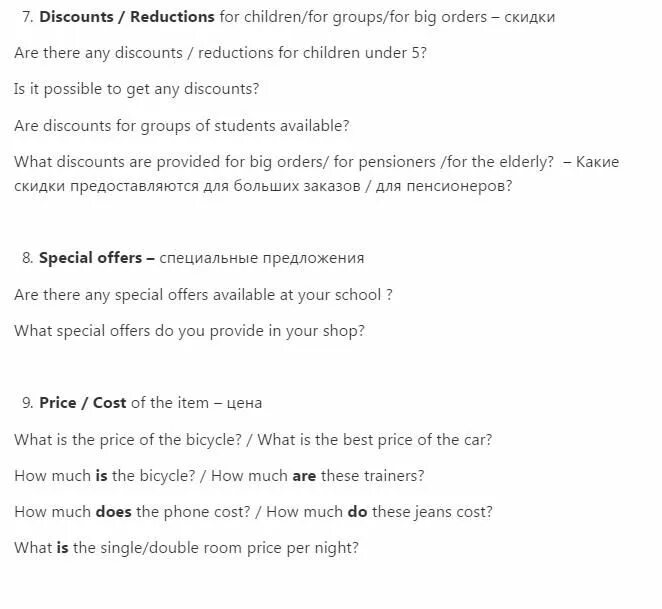
Task: Click the Russian word "скидки" in heading 7
Action: 529,17
